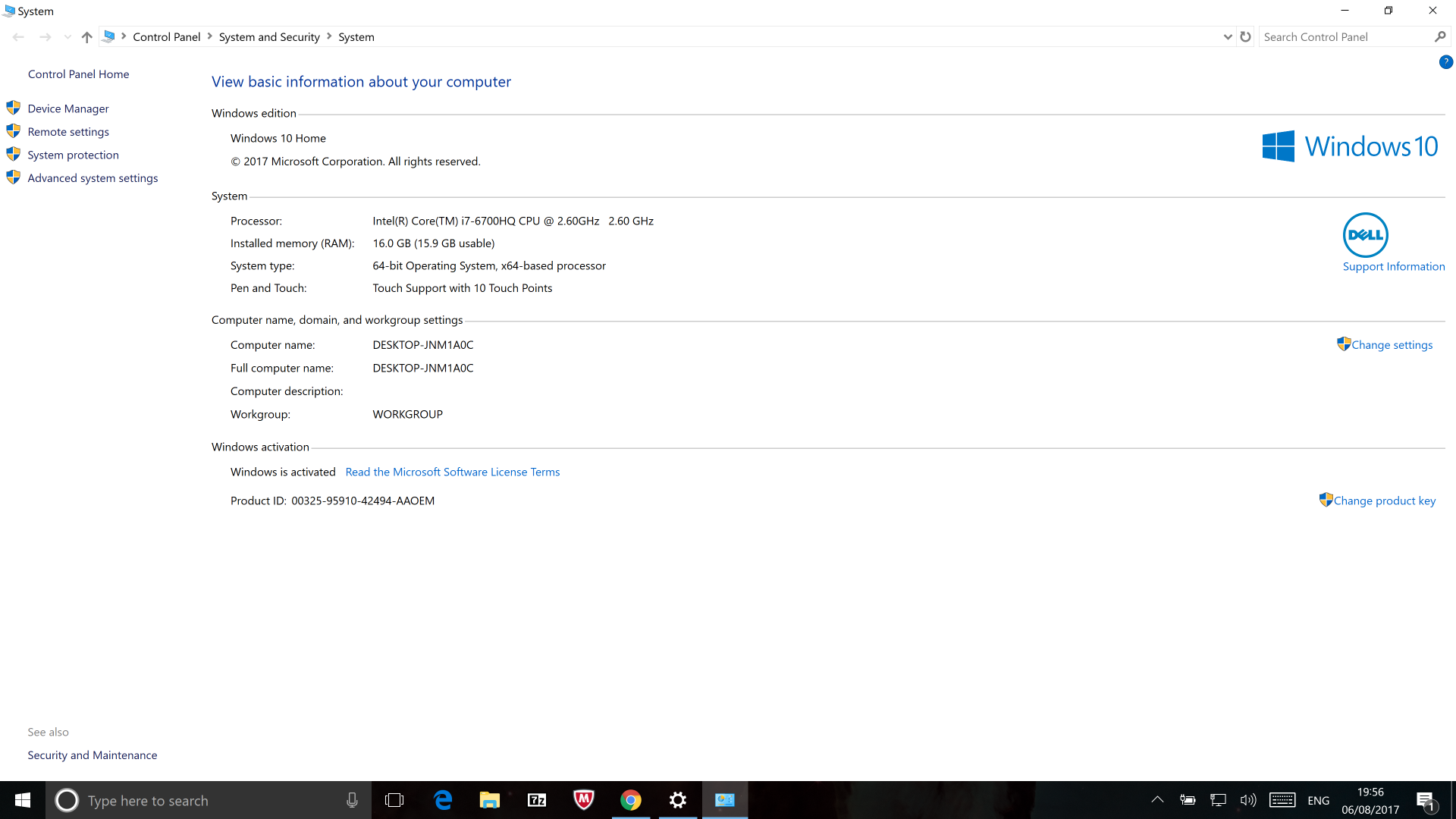1456x819 pixels.
Task: Open Advanced system settings
Action: coord(92,178)
